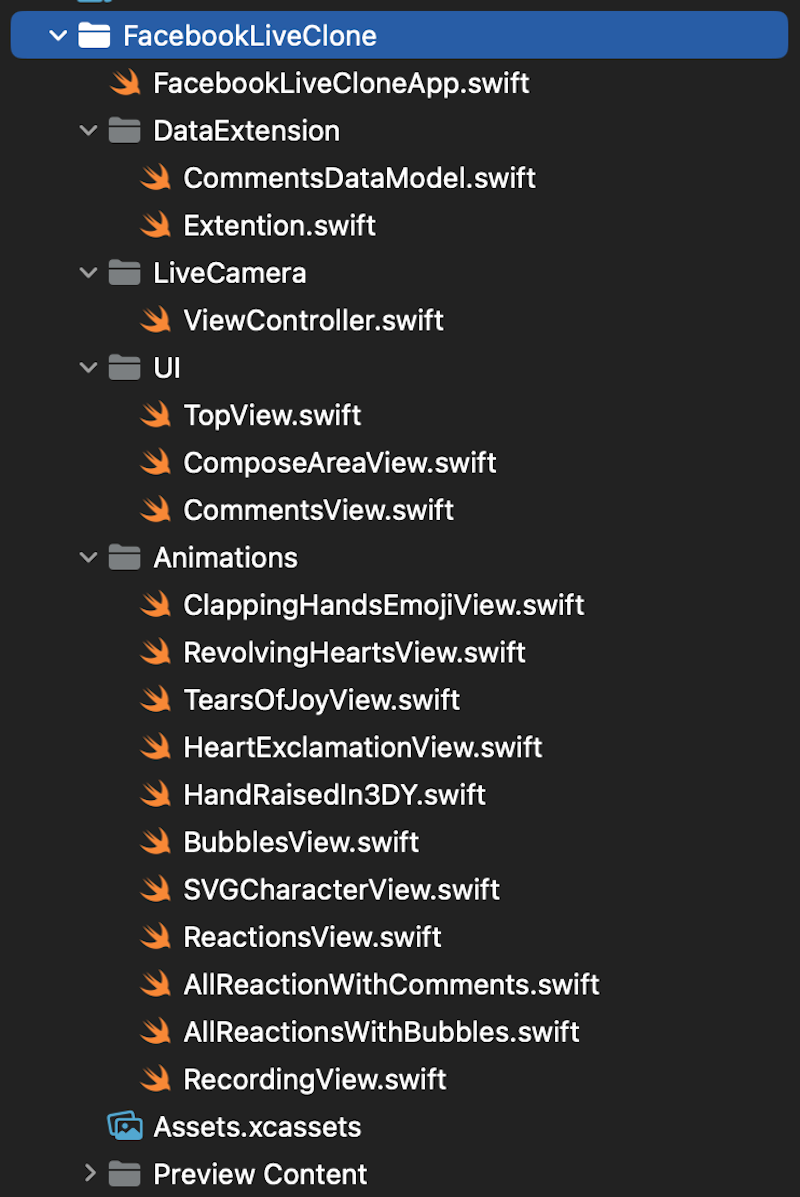The width and height of the screenshot is (800, 1197).
Task: Select ComposeAreaView.swift in the navigator
Action: (x=340, y=463)
